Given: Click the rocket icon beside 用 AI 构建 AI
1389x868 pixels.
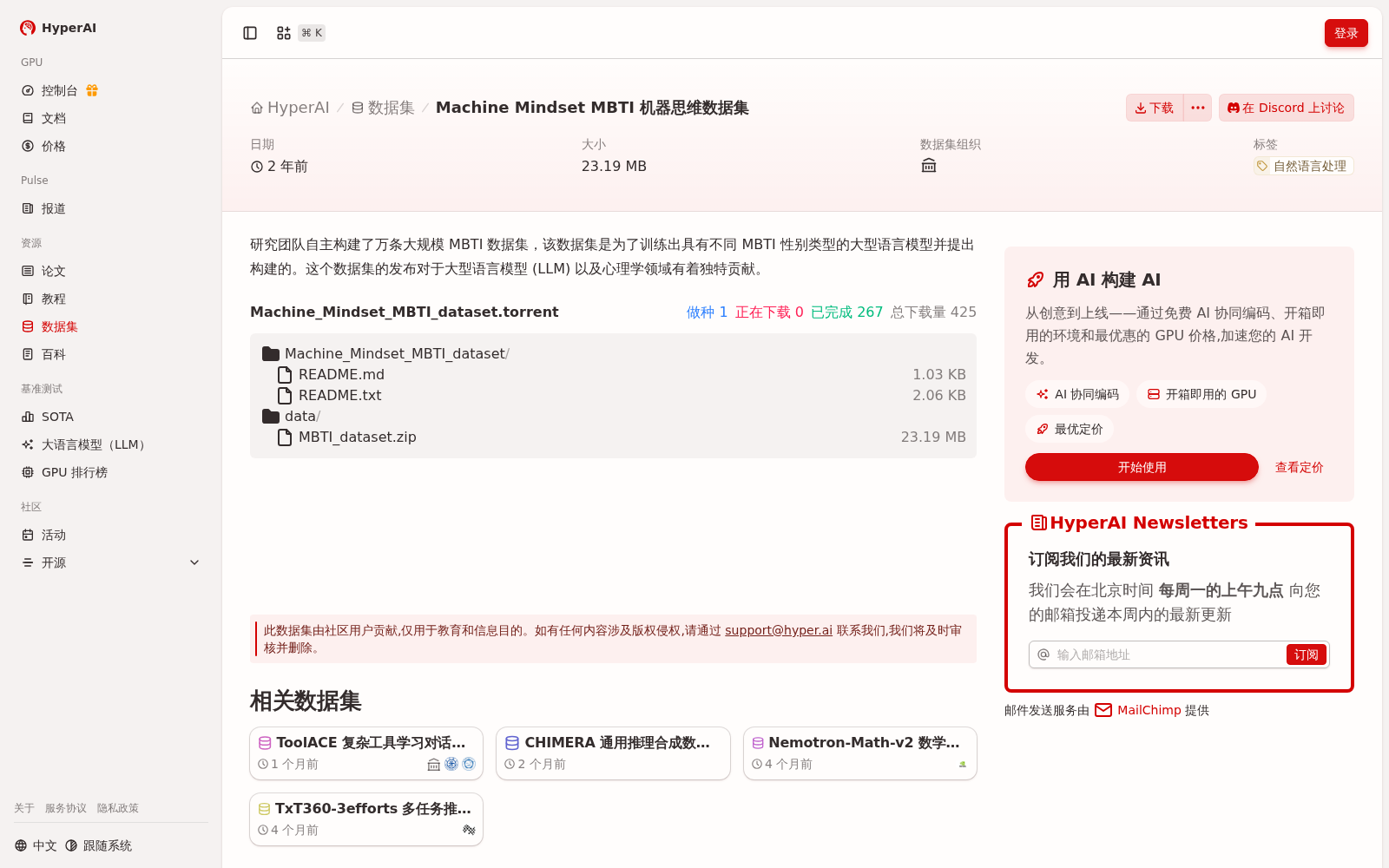Looking at the screenshot, I should [1036, 279].
